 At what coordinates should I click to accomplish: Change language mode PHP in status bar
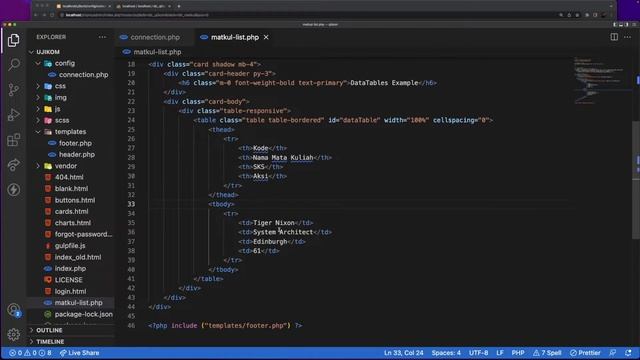pos(518,353)
